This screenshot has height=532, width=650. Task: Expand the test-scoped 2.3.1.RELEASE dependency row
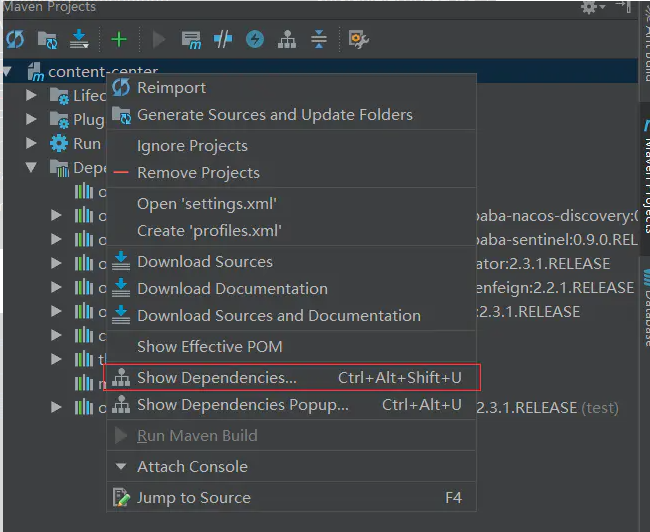click(x=56, y=407)
